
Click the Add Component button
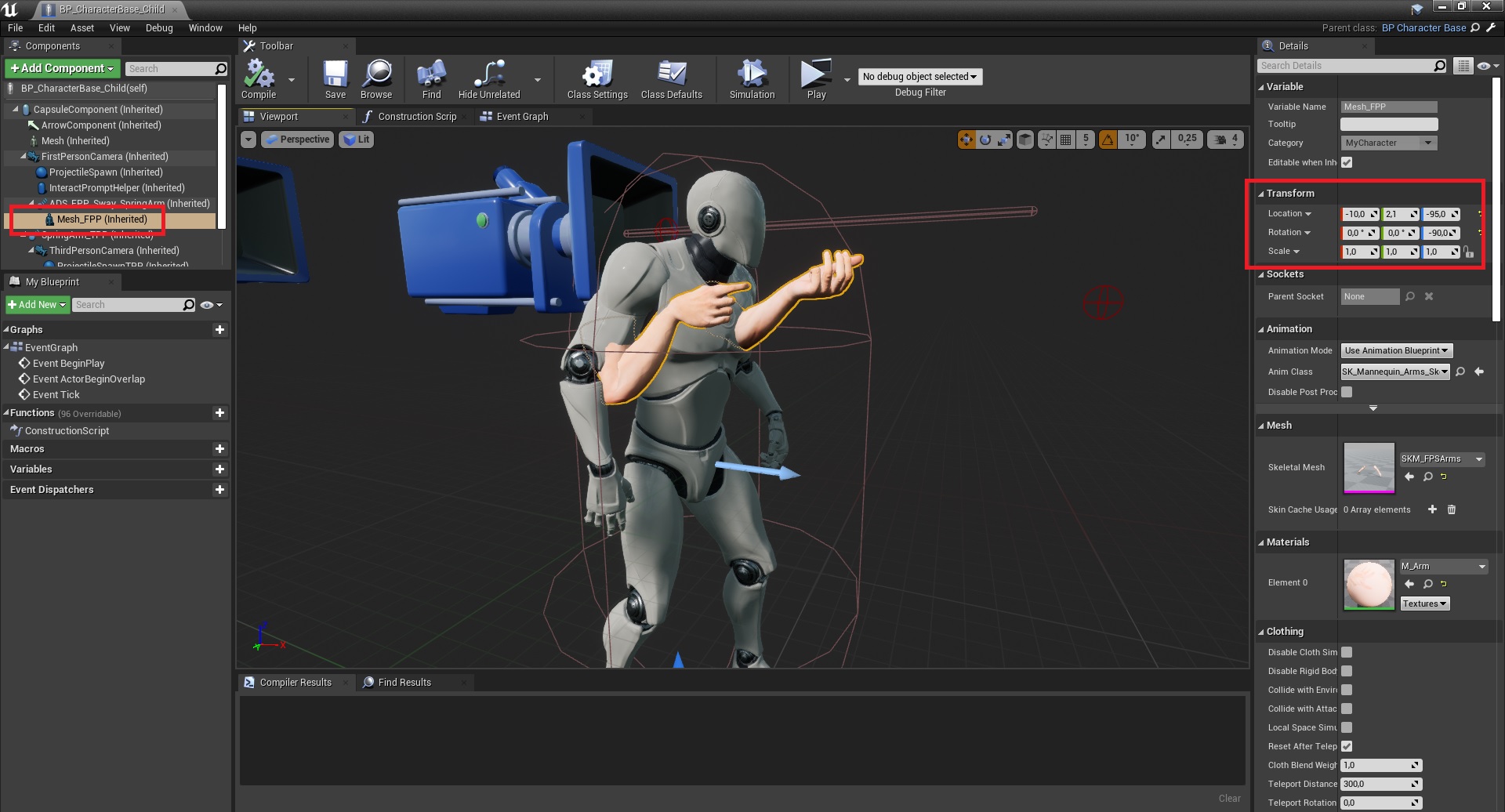click(63, 69)
